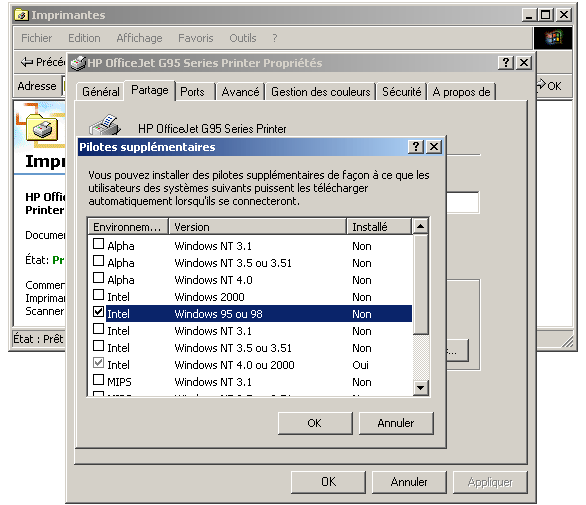Screen dimensions: 586x505
Task: Uncheck the Intel Windows 95 ou 98 checkbox
Action: (98, 312)
